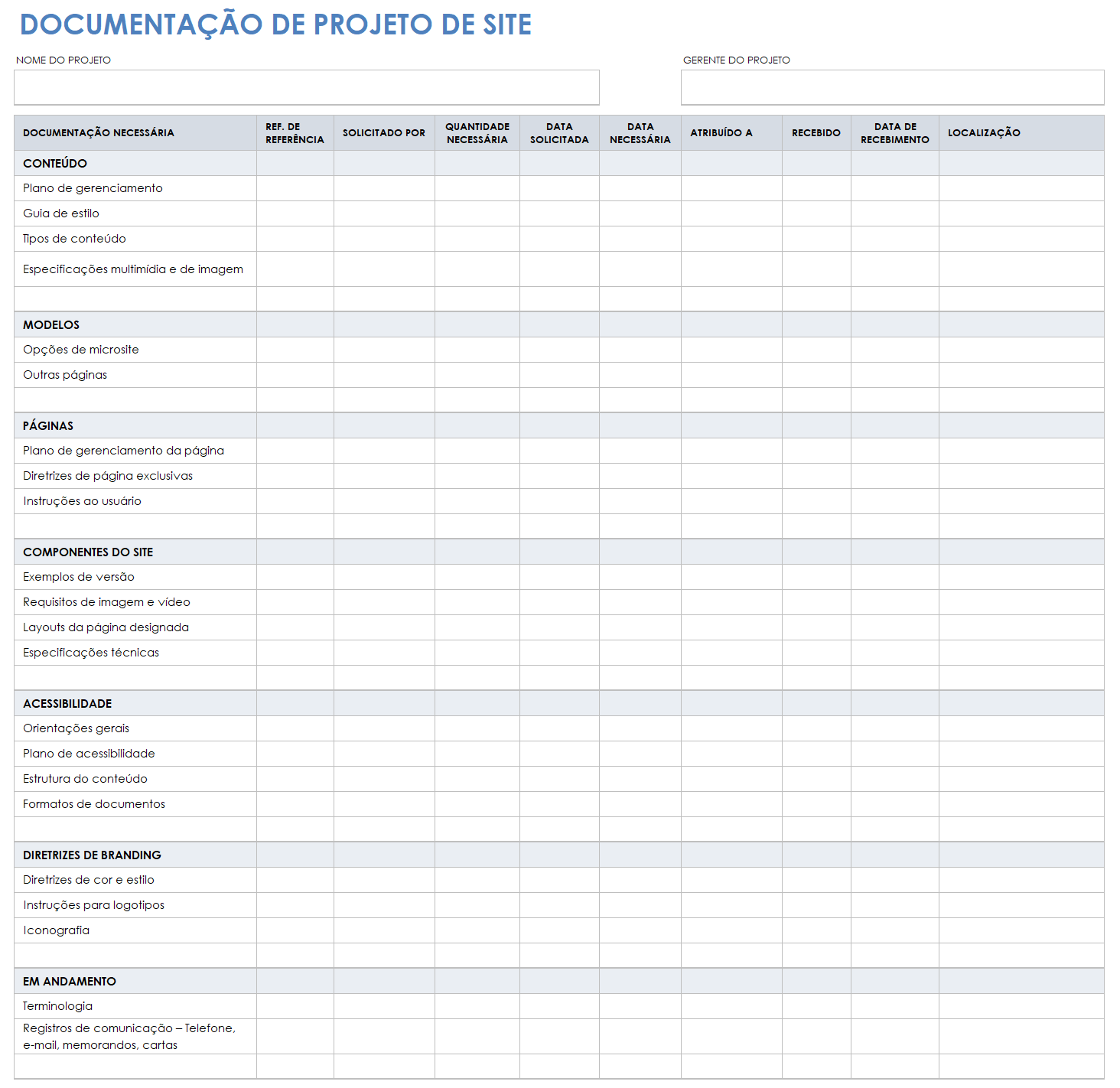This screenshot has height=1088, width=1120.
Task: Click the 'Orientações gerais' row
Action: click(x=559, y=728)
